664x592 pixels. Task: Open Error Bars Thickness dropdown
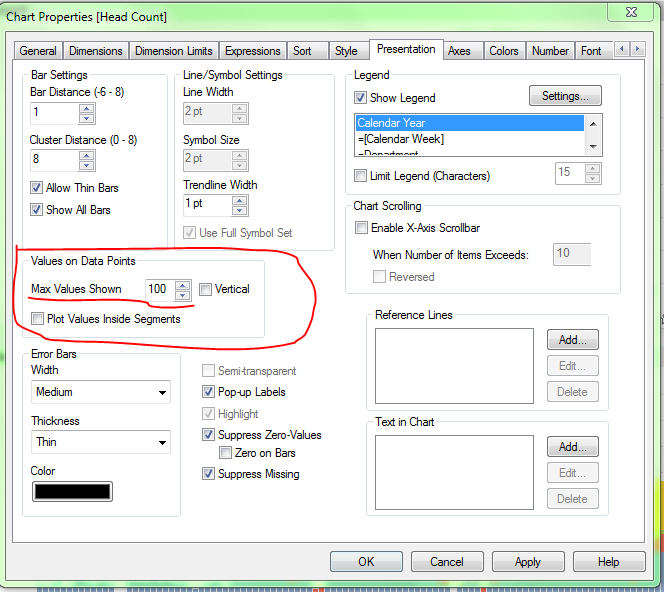coord(101,442)
